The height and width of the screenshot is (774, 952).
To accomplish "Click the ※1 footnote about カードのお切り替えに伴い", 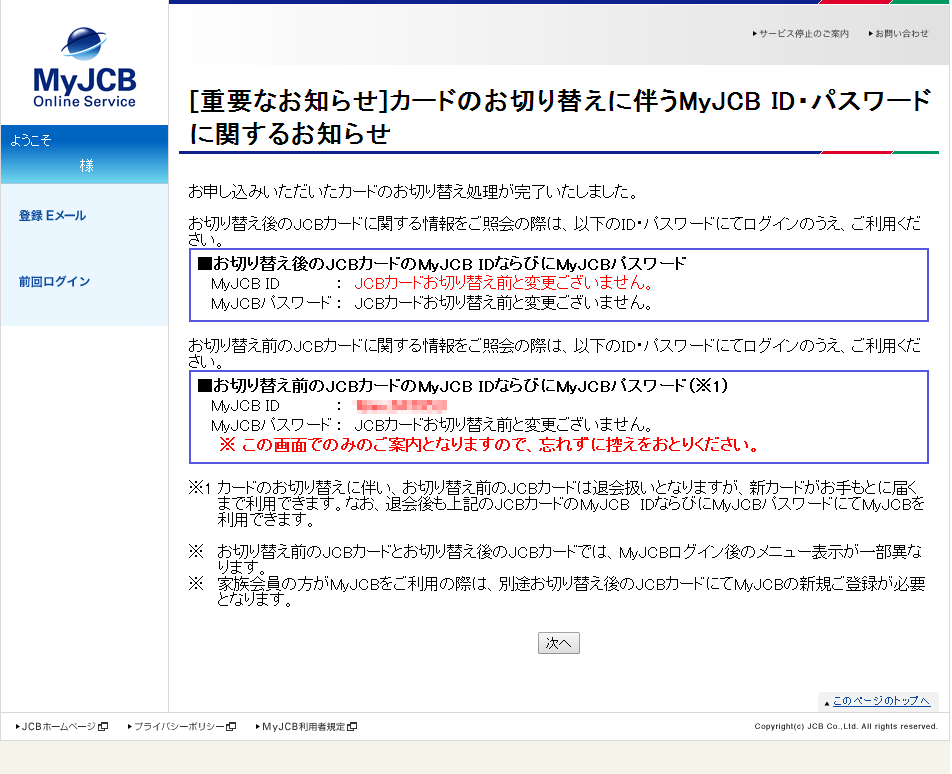I will (556, 503).
